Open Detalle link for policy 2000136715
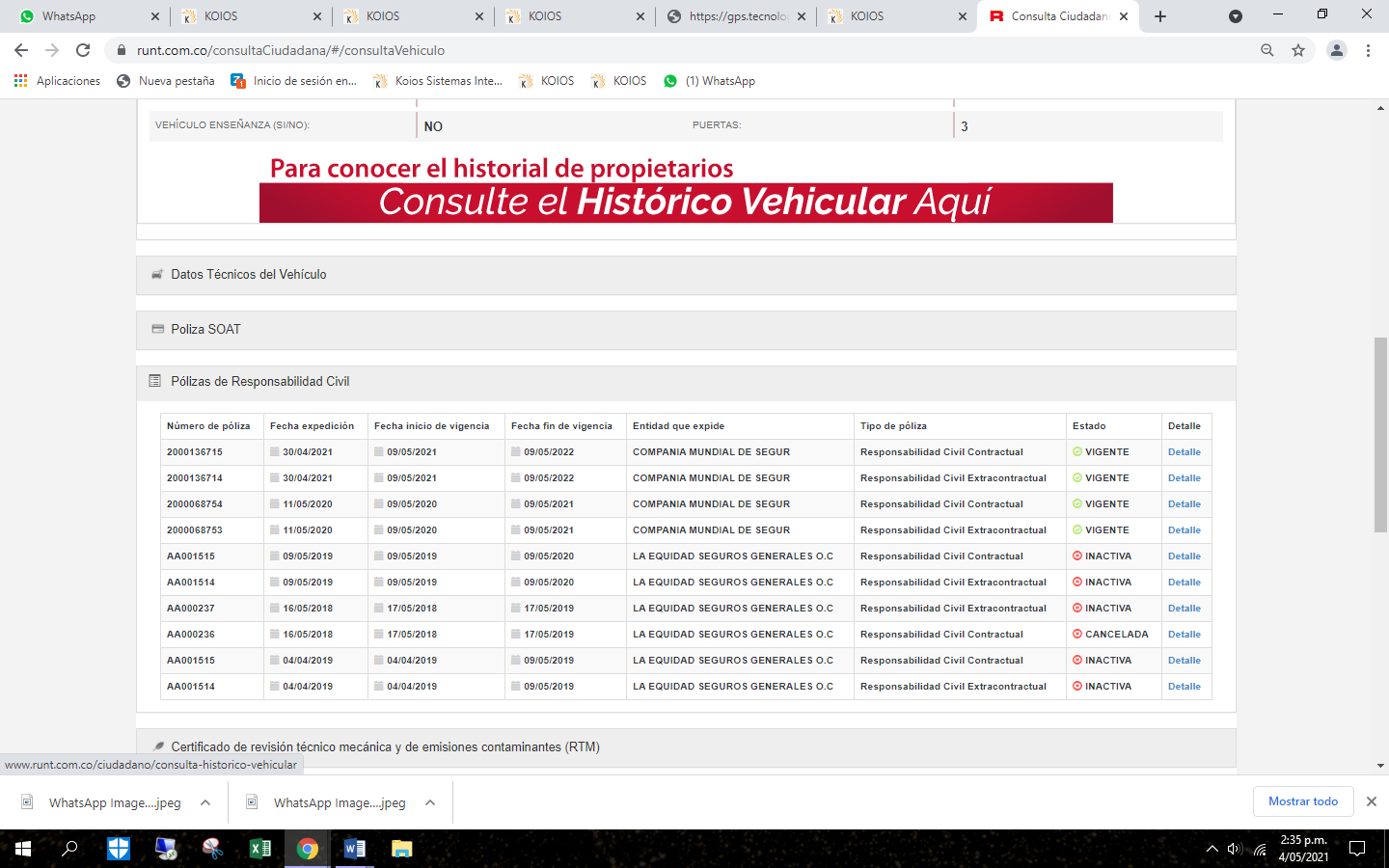 point(1184,452)
